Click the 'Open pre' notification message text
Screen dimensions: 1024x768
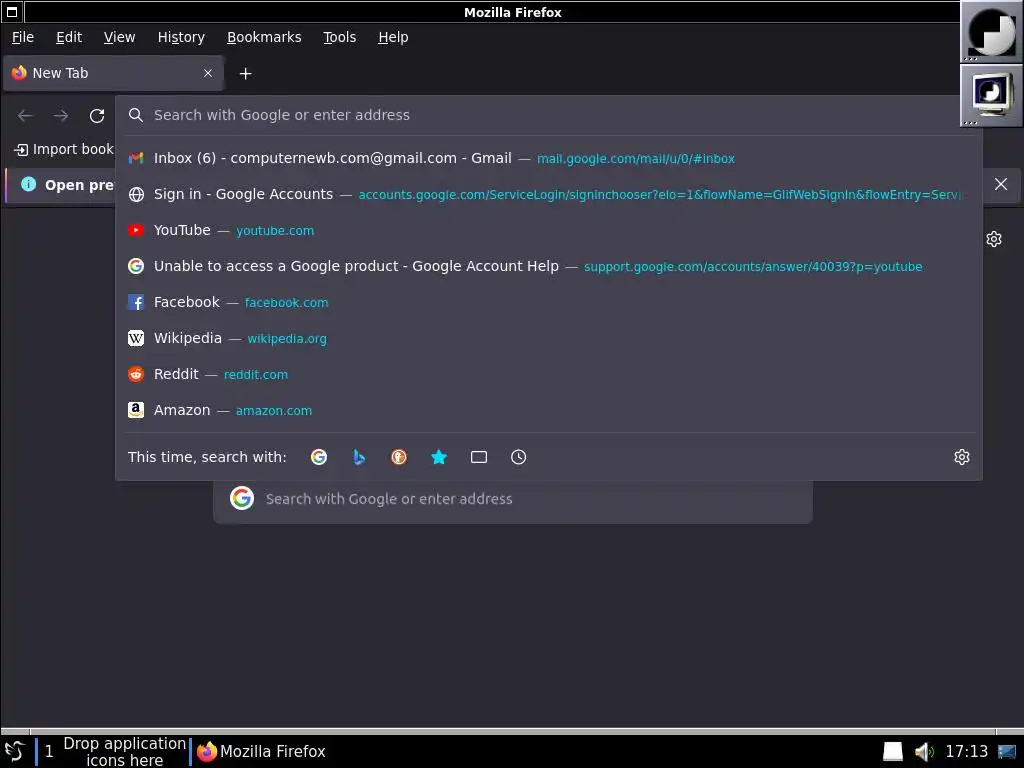pyautogui.click(x=79, y=185)
